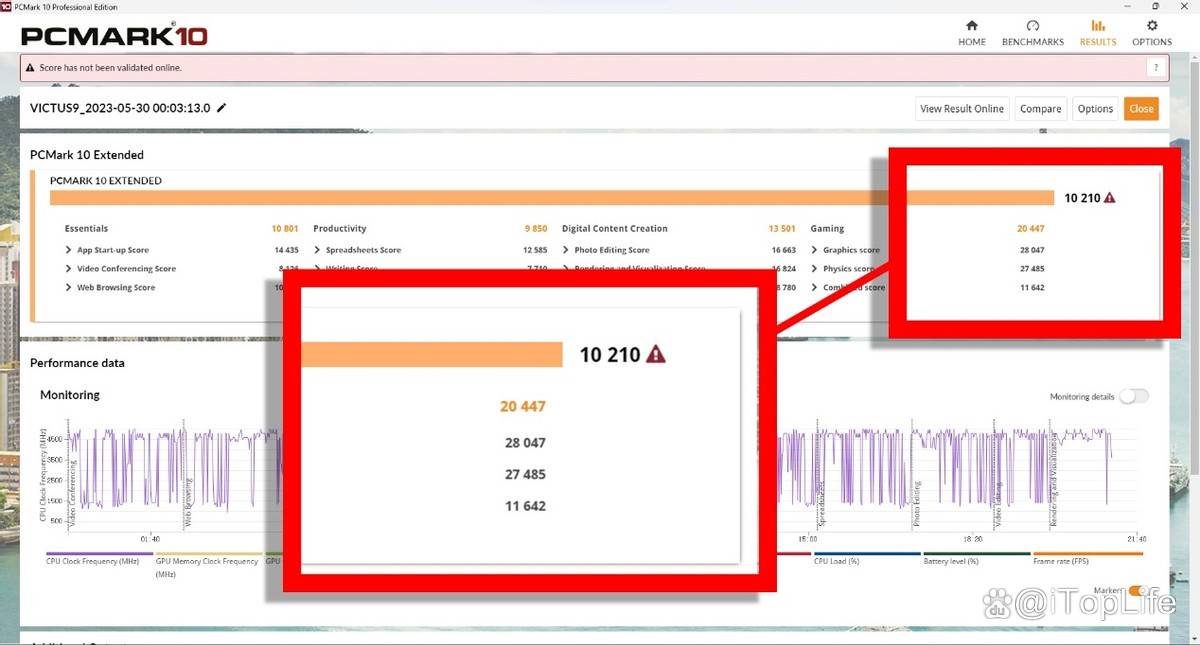The width and height of the screenshot is (1200, 645).
Task: Toggle the Monitoring details switch
Action: pos(1133,397)
